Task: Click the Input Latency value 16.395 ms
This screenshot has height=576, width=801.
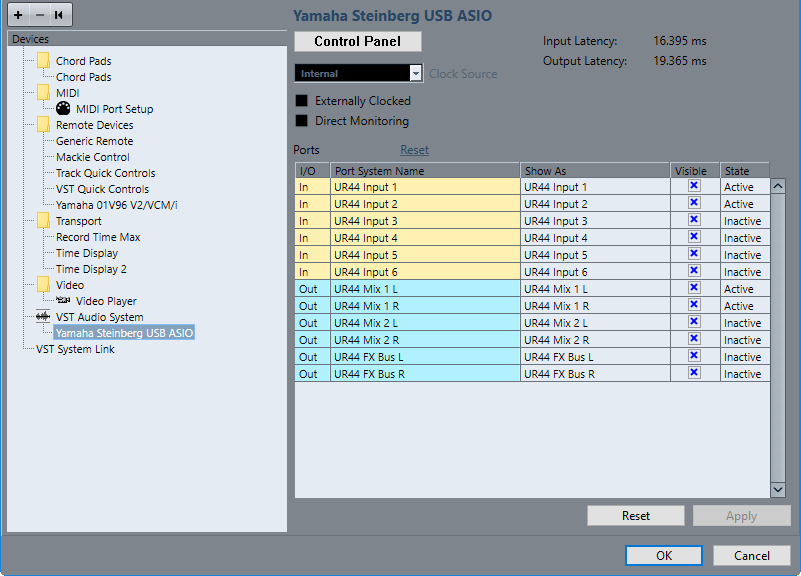Action: pyautogui.click(x=680, y=41)
